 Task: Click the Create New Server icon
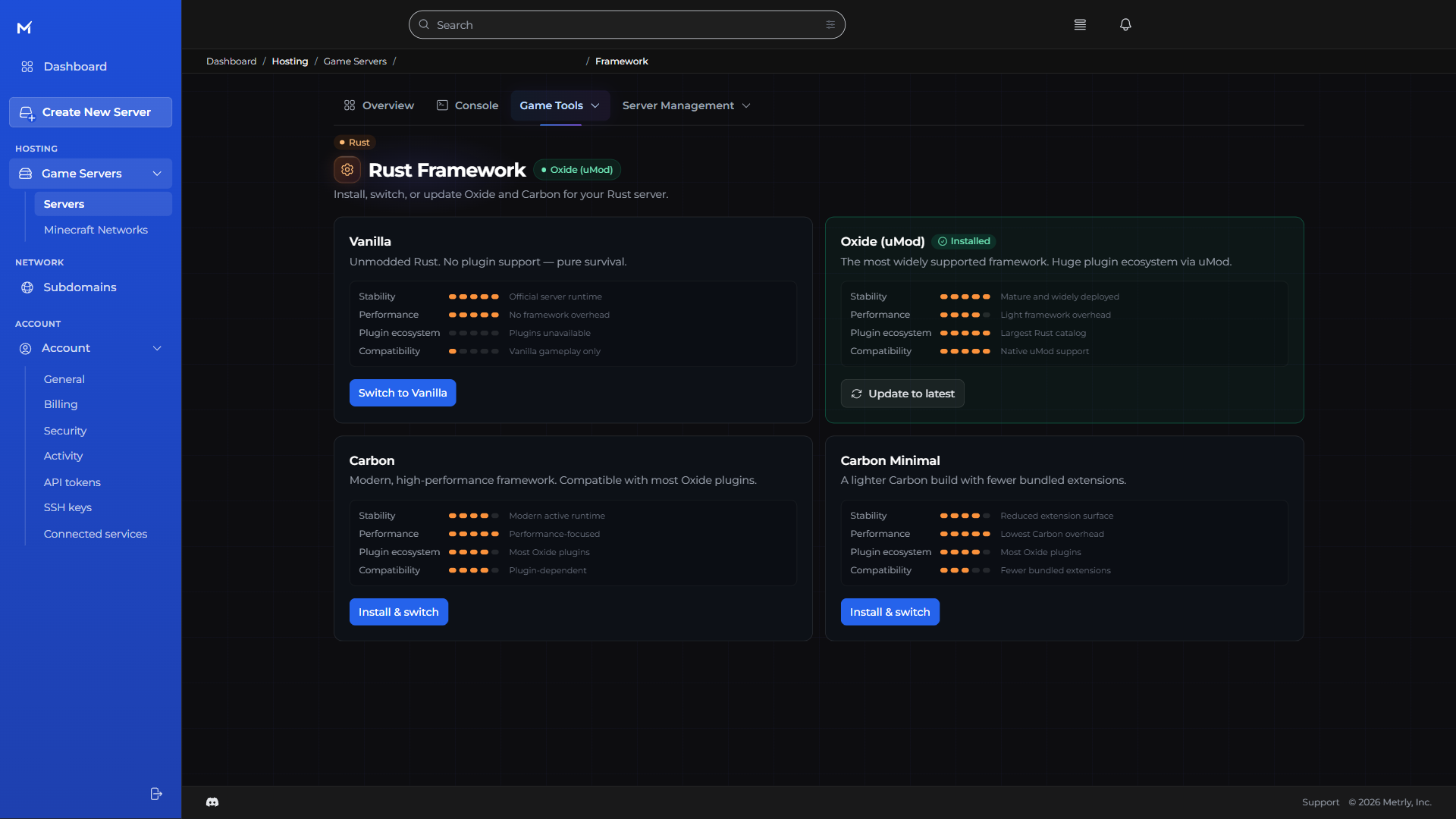[27, 113]
